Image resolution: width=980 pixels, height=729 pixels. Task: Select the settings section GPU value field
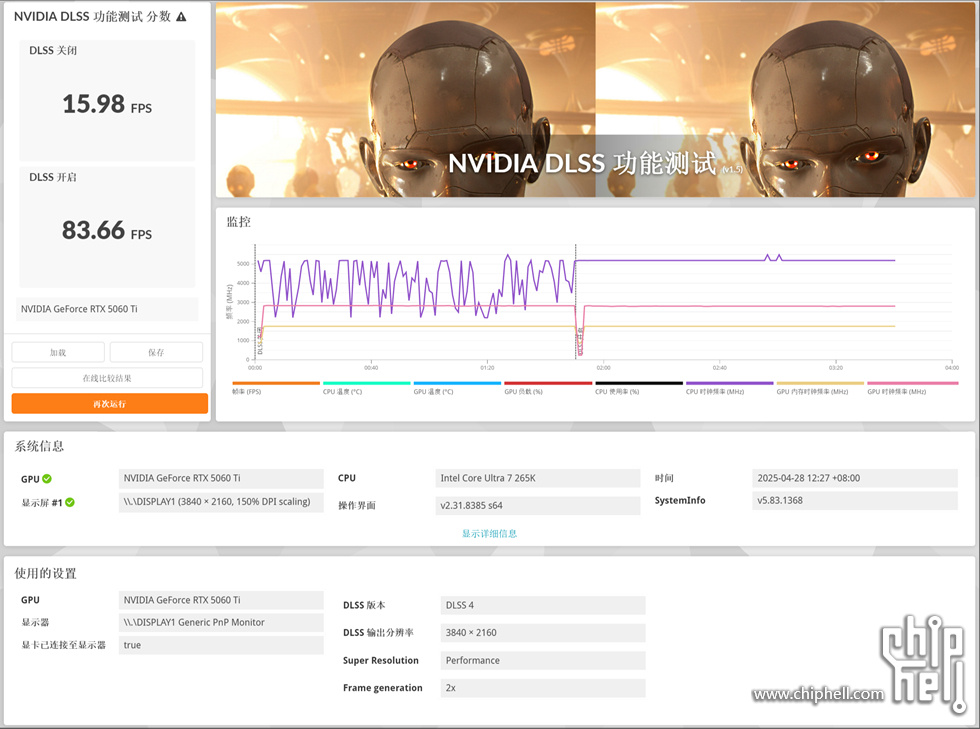tap(221, 600)
